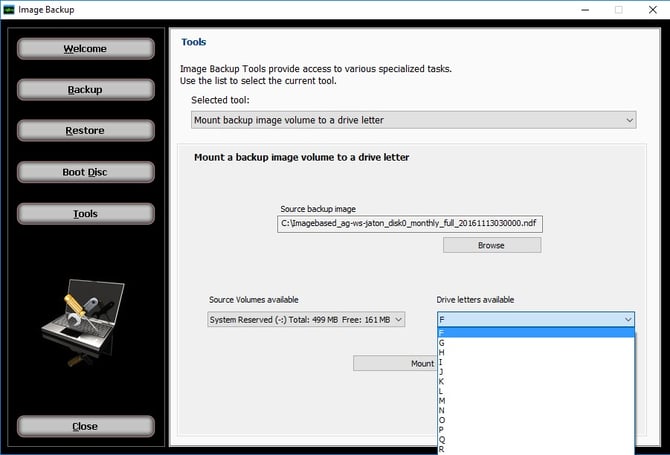Open the Restore section
The height and width of the screenshot is (455, 670).
85,131
